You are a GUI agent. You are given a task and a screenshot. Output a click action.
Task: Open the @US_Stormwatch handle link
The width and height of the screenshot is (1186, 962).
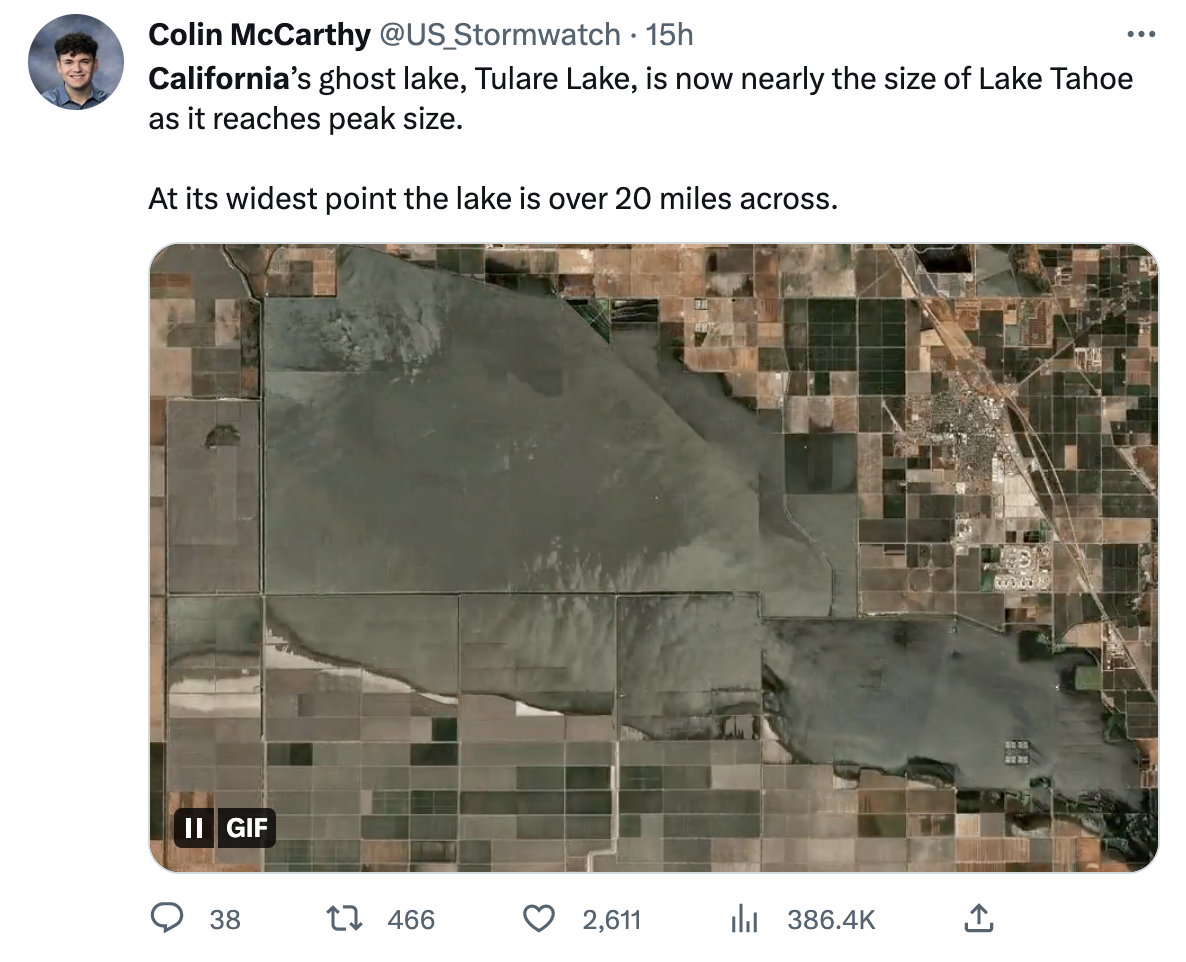(x=499, y=35)
